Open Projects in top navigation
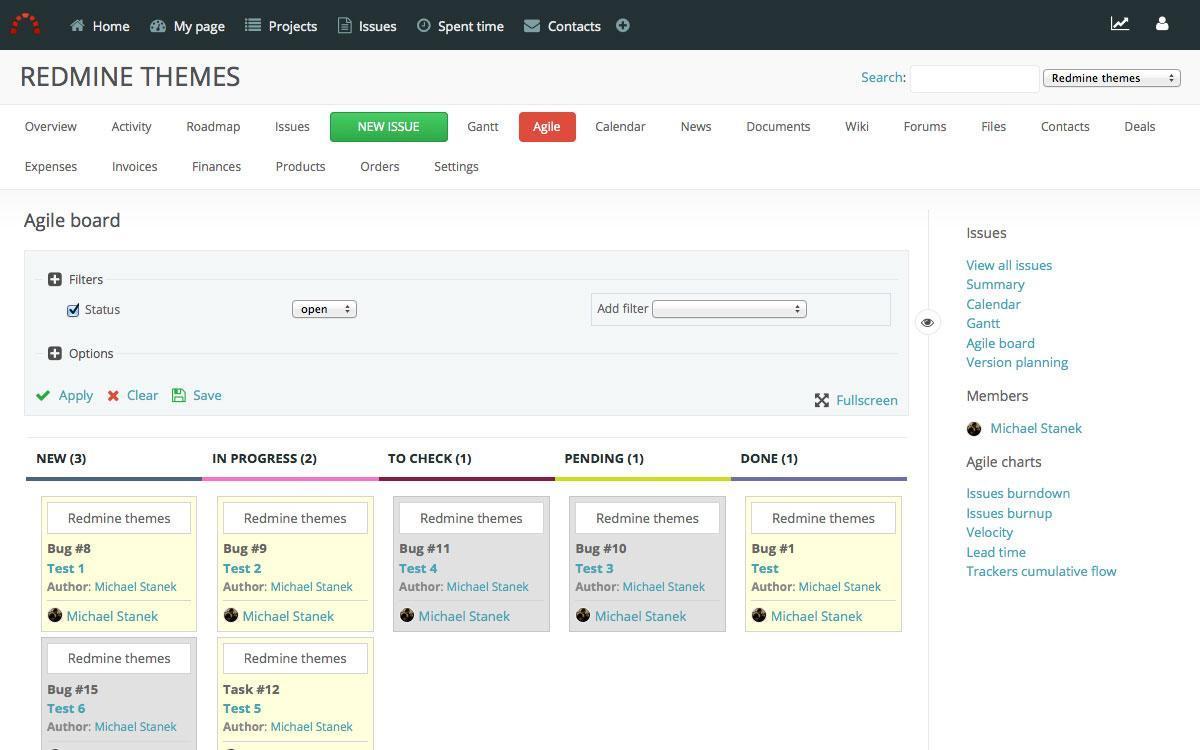This screenshot has width=1200, height=750. coord(281,26)
